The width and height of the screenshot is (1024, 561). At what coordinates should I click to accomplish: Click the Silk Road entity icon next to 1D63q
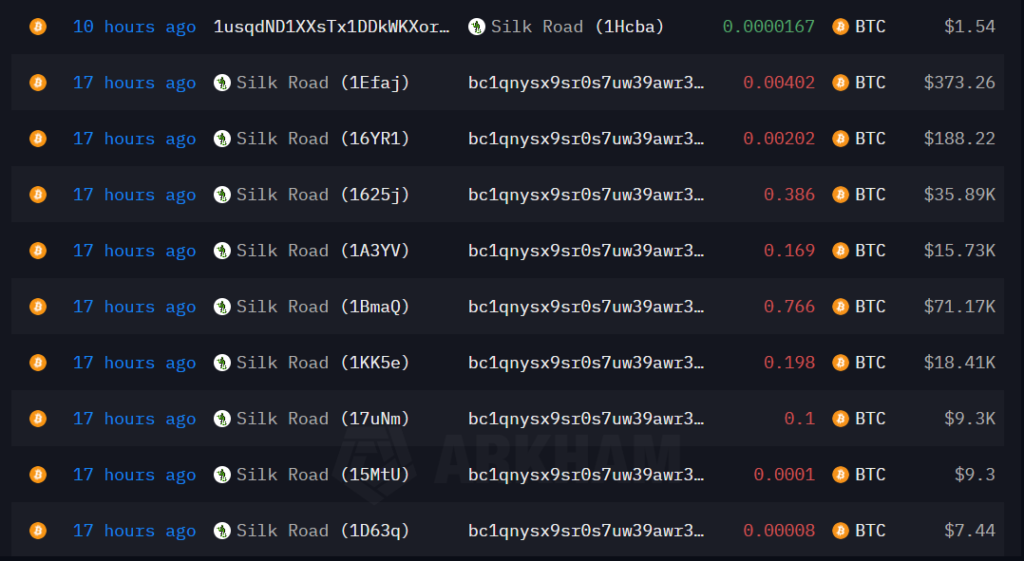coord(222,531)
